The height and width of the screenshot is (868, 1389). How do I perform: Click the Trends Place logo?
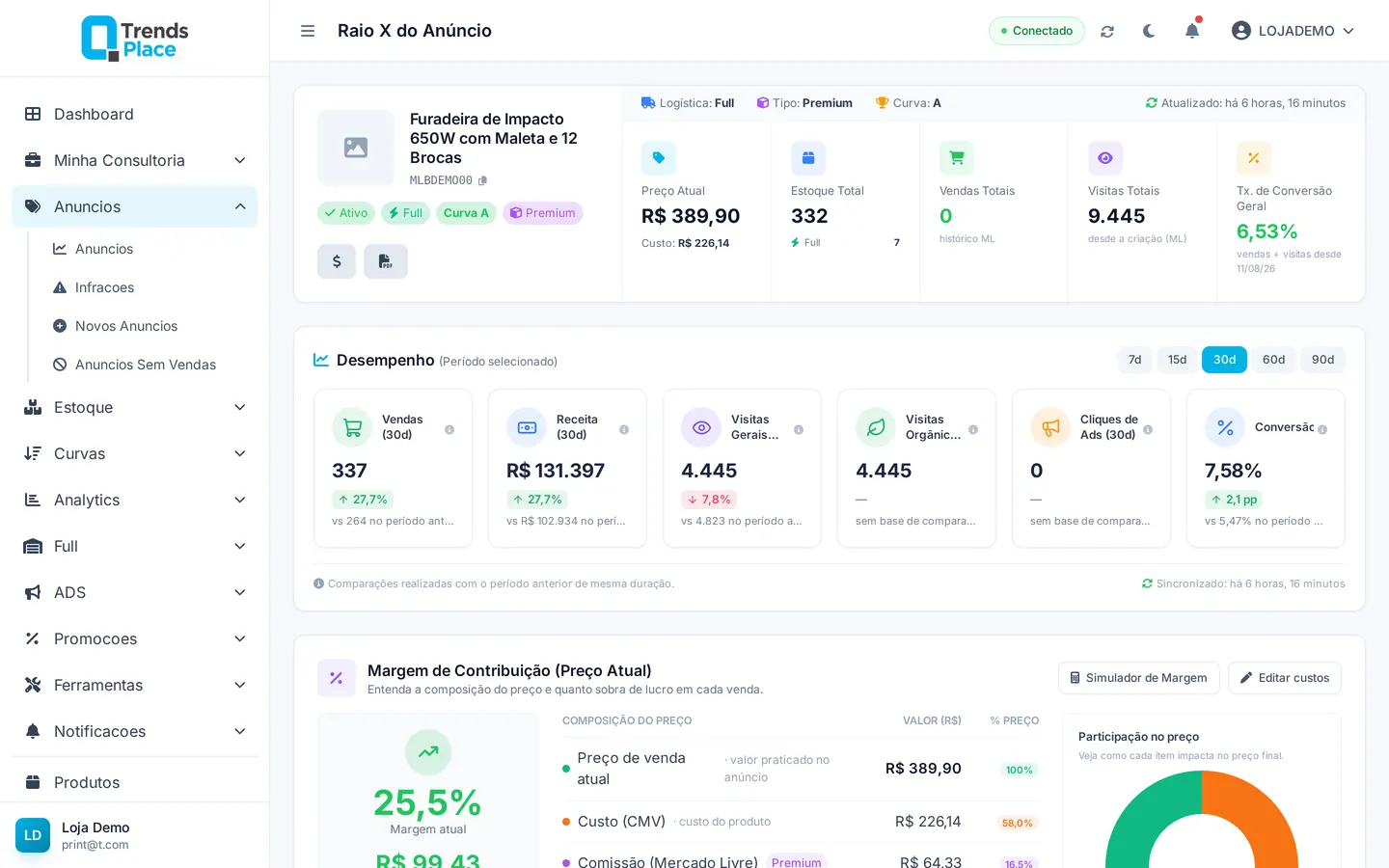click(134, 39)
